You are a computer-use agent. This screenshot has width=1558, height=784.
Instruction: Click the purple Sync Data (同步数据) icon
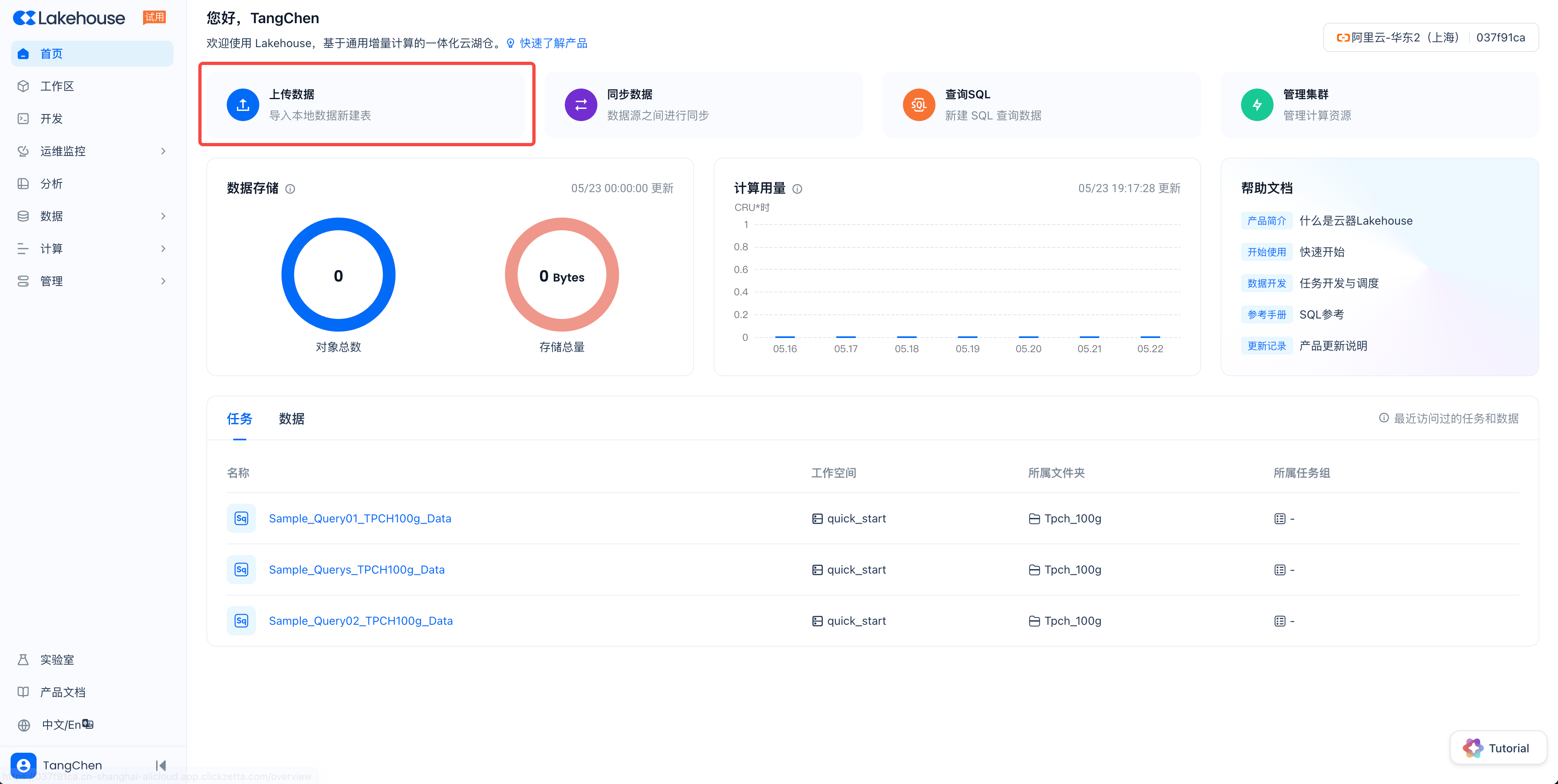[x=581, y=104]
